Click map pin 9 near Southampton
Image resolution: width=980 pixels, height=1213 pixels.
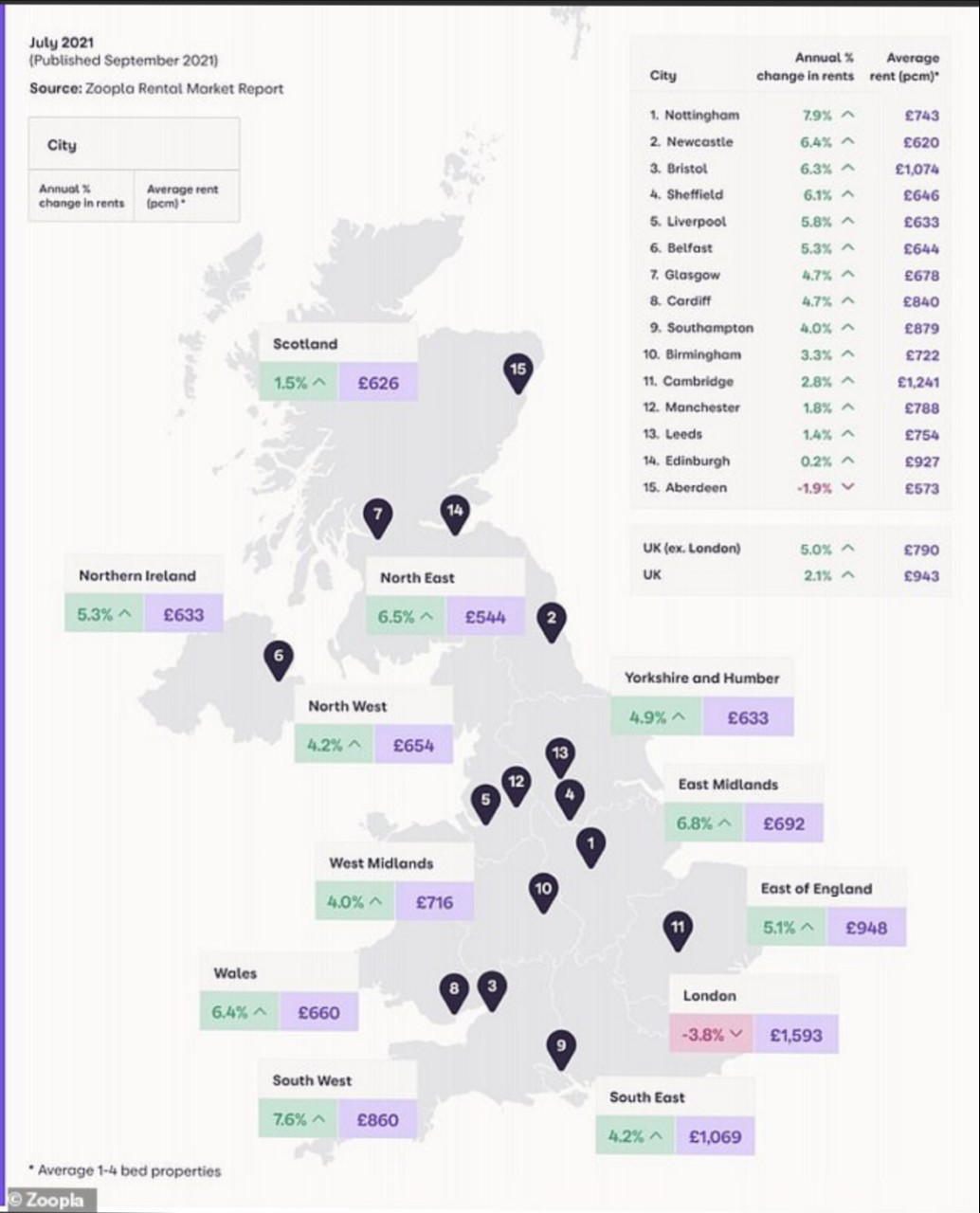point(561,1050)
